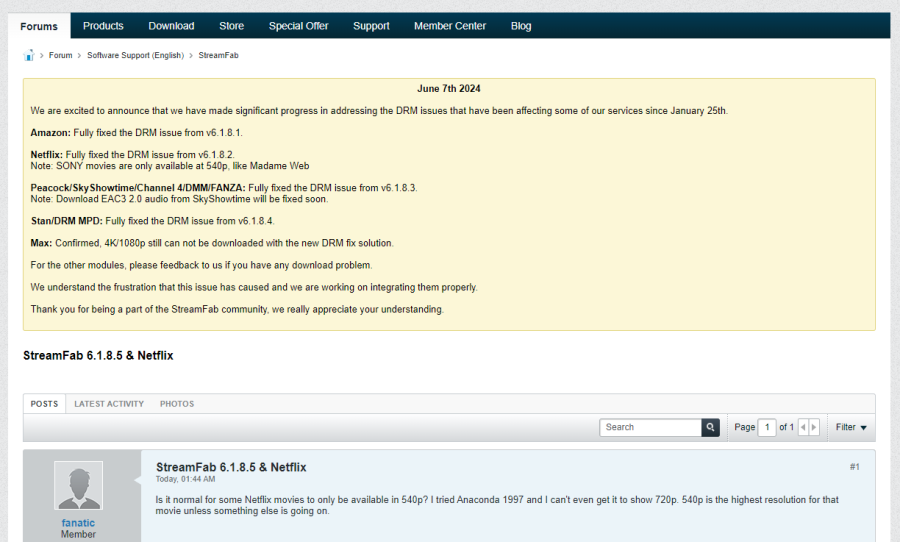Open the Download menu item
Viewport: 900px width, 542px height.
point(171,26)
